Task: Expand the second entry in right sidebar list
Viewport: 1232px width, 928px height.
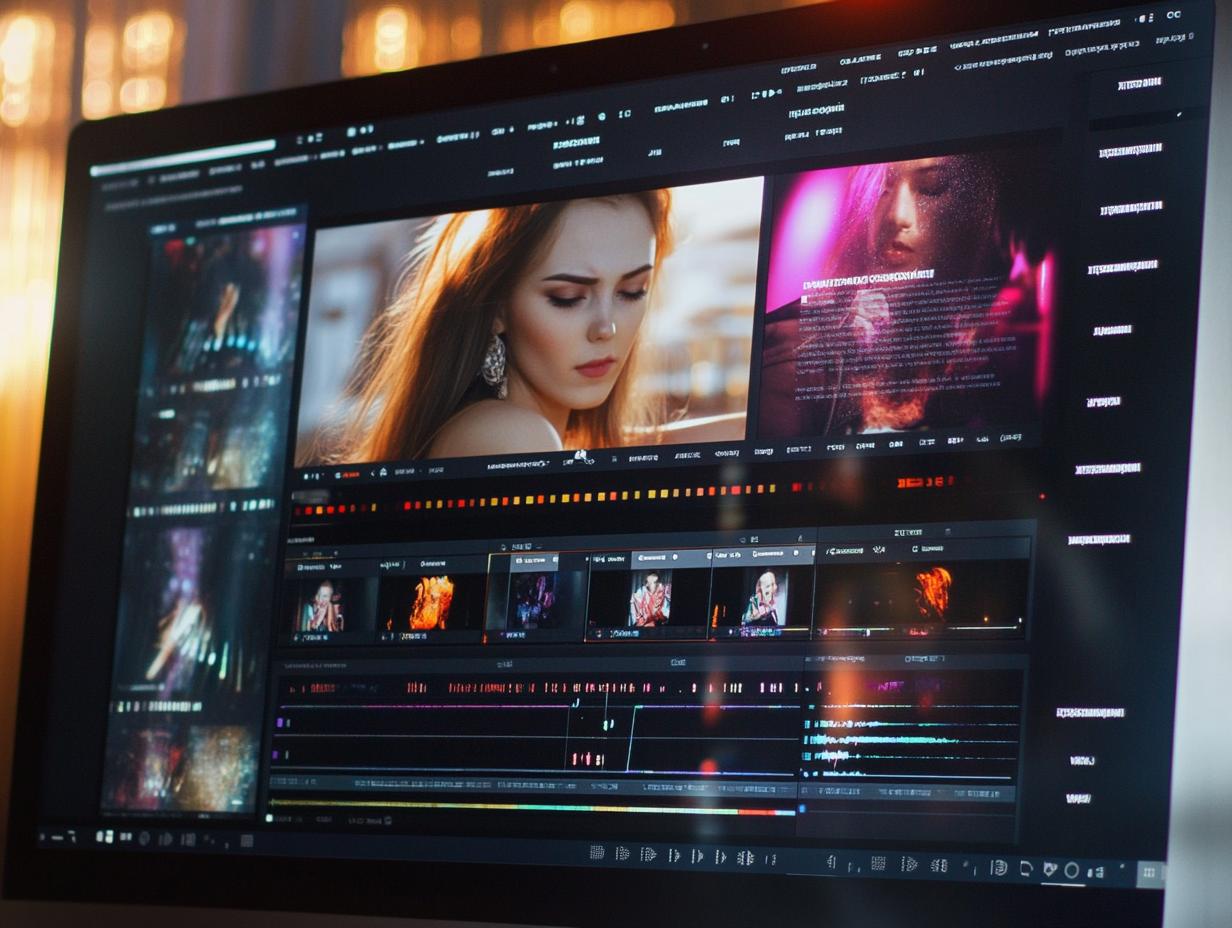Action: click(x=1130, y=151)
